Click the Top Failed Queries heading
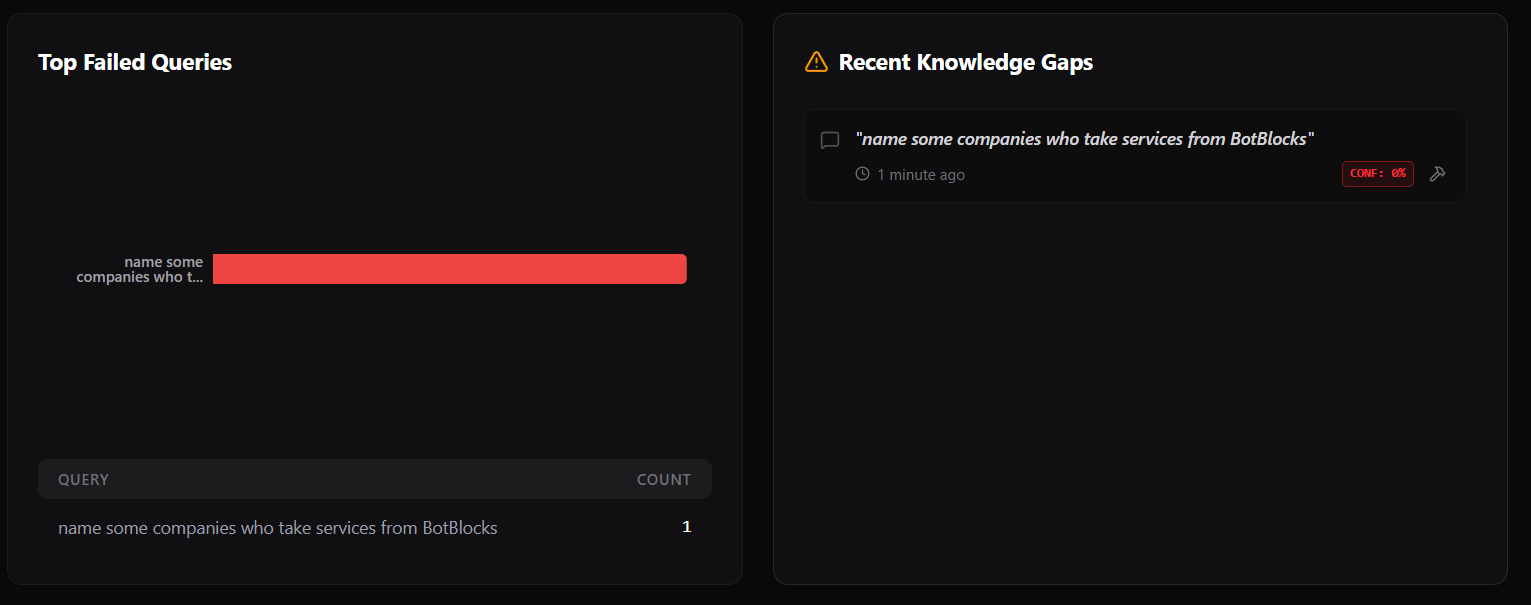Viewport: 1531px width, 605px height. click(135, 62)
